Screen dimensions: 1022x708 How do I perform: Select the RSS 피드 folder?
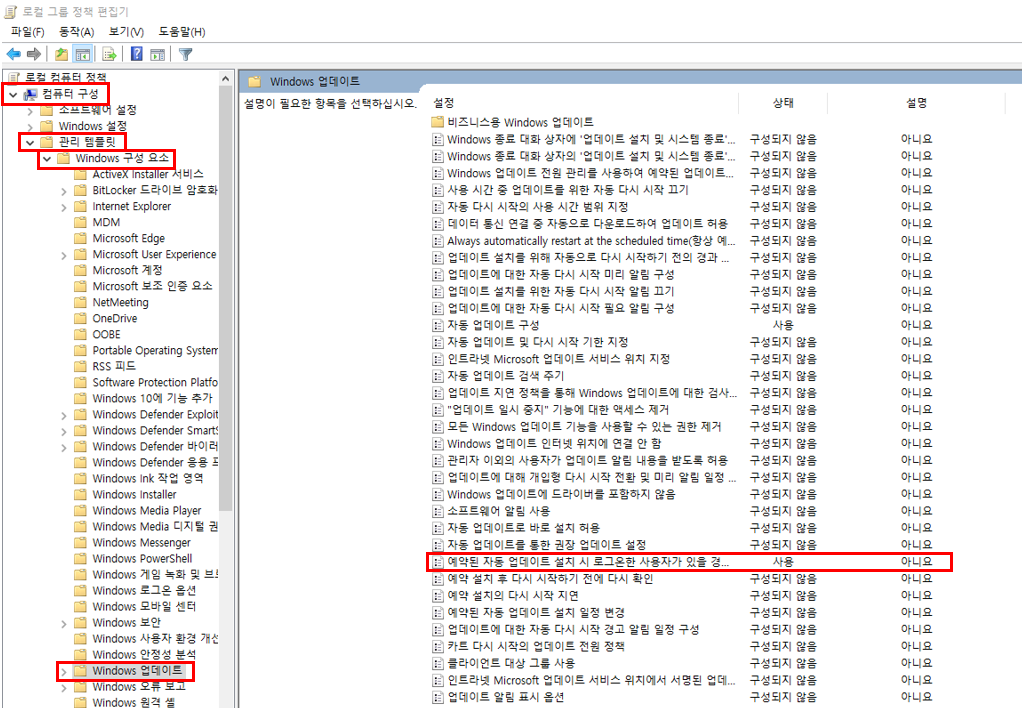pos(114,366)
